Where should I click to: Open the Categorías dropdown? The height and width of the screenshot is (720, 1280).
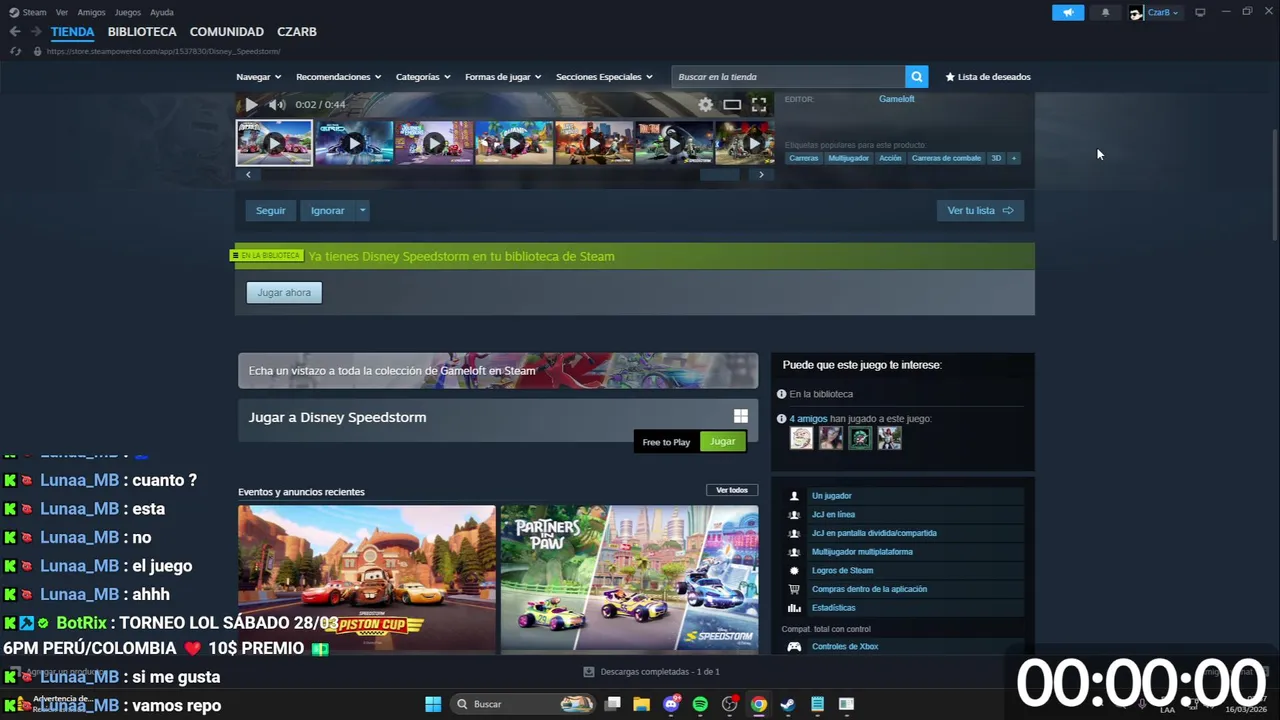(x=423, y=77)
